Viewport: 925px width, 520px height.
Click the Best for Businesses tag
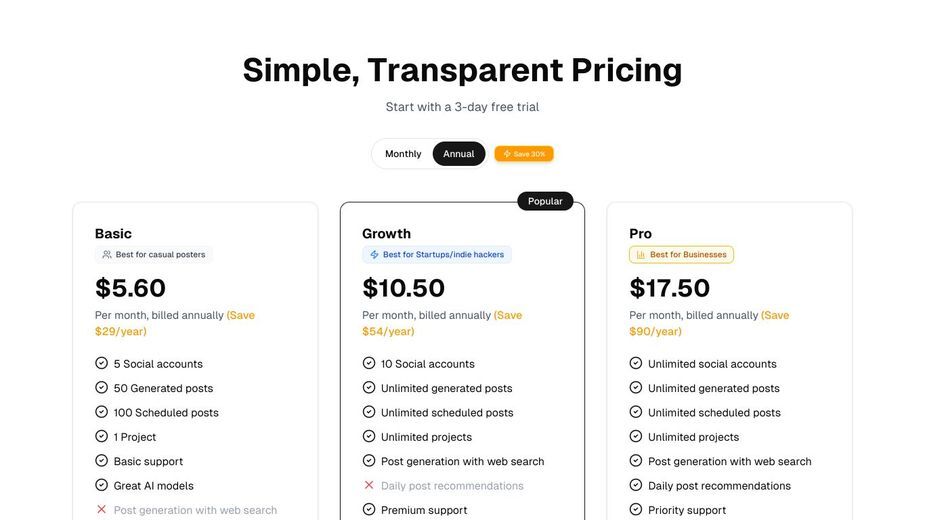[681, 254]
